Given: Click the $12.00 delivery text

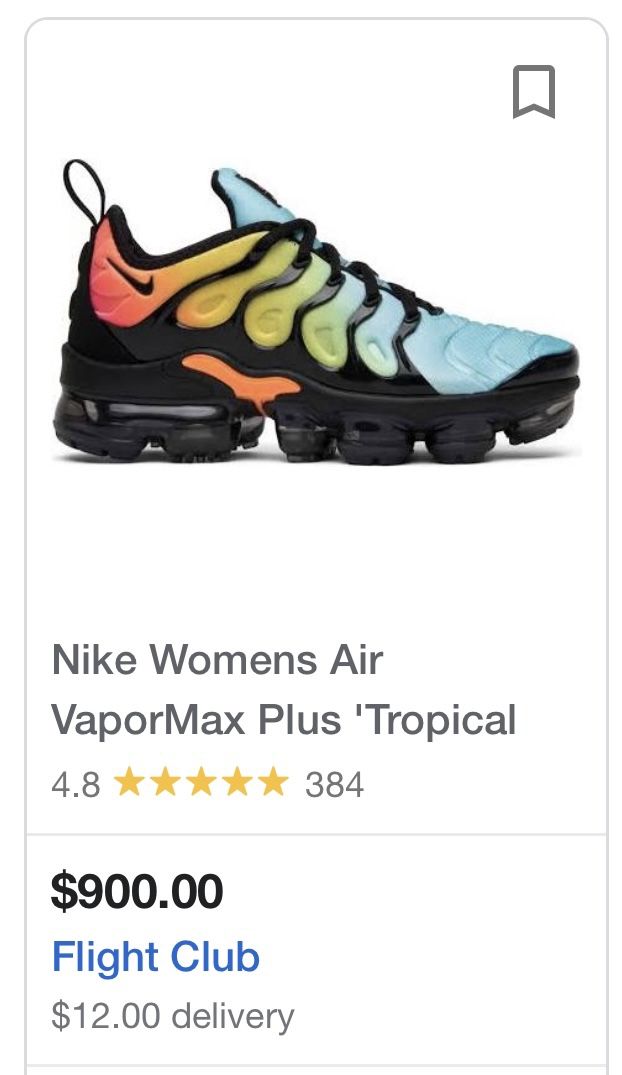Looking at the screenshot, I should tap(173, 1016).
